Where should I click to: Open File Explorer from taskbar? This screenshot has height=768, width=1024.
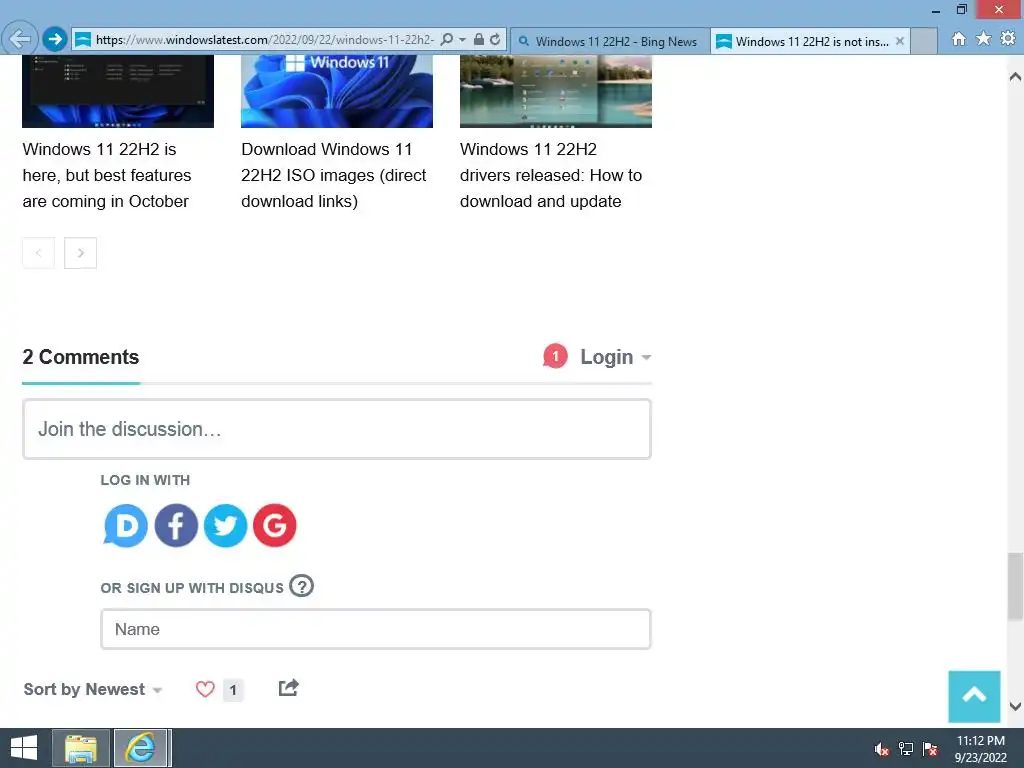click(80, 748)
